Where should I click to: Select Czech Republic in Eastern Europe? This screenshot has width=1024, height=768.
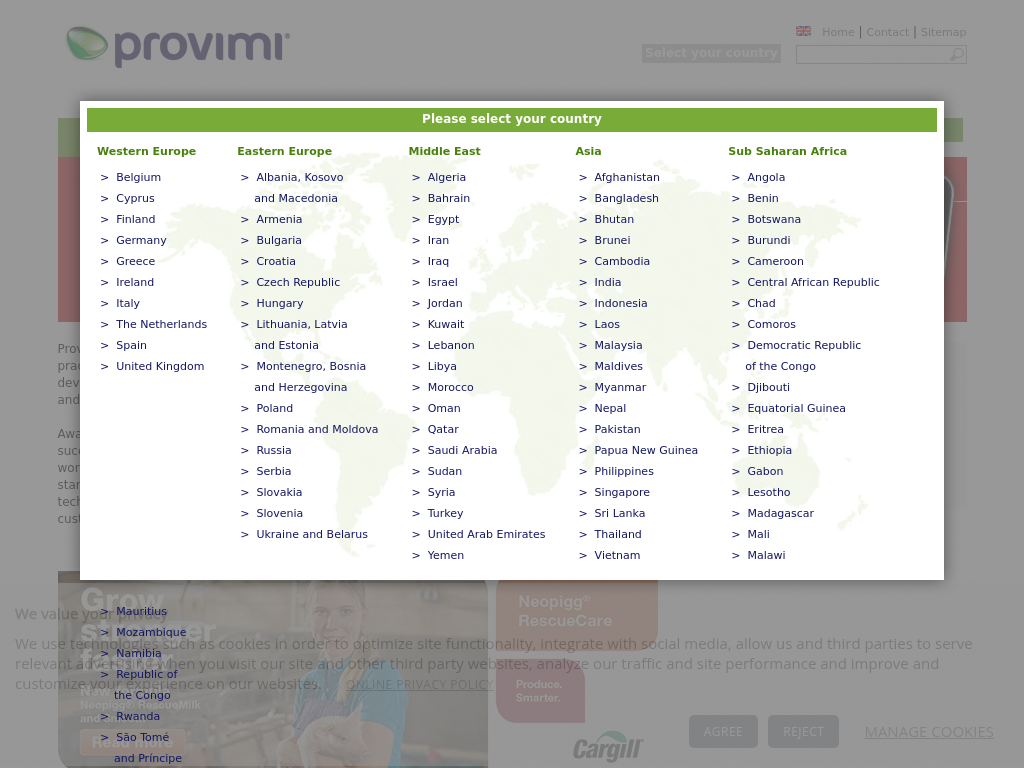point(298,282)
